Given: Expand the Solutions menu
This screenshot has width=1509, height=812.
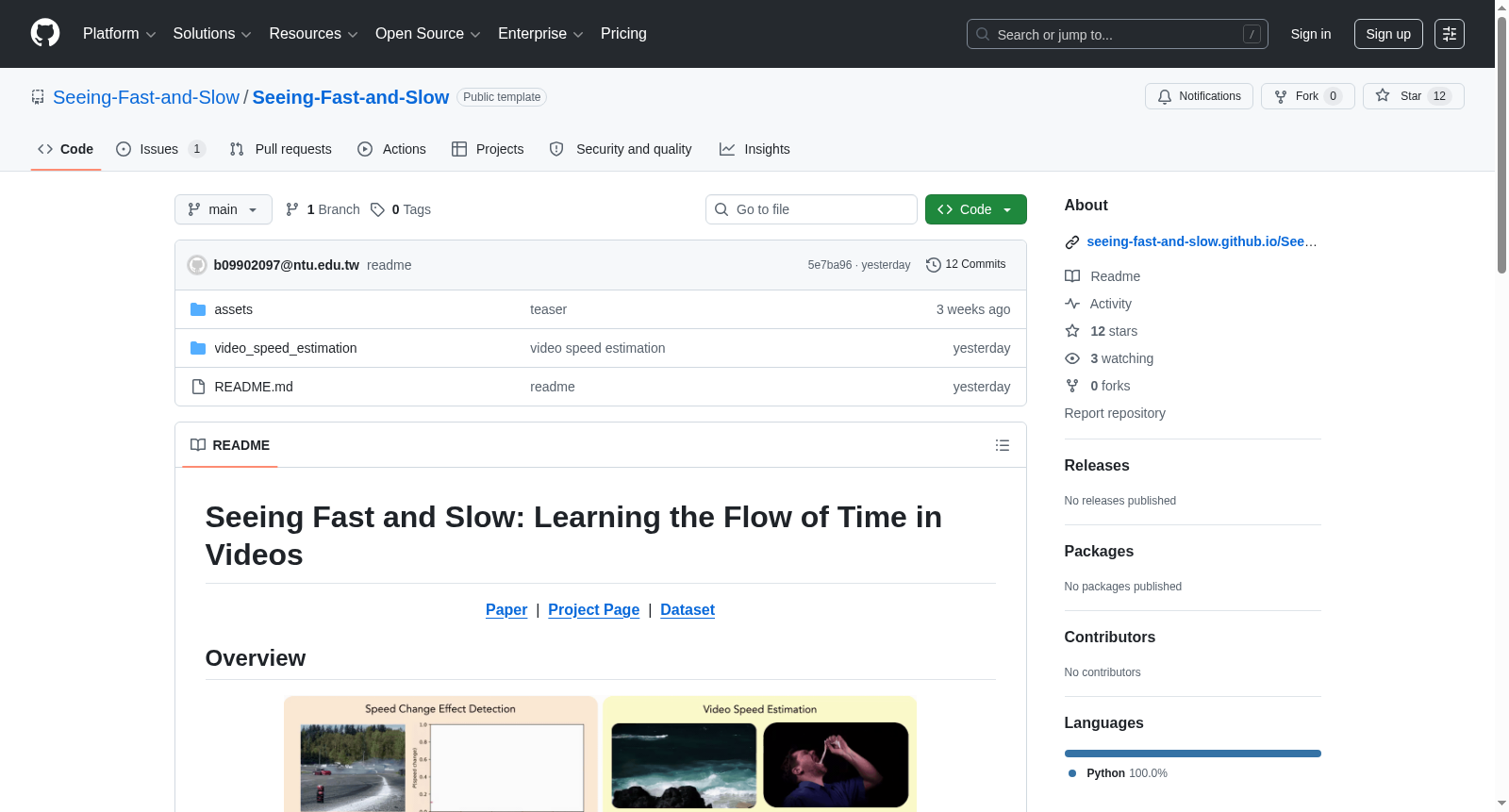Looking at the screenshot, I should tap(212, 34).
